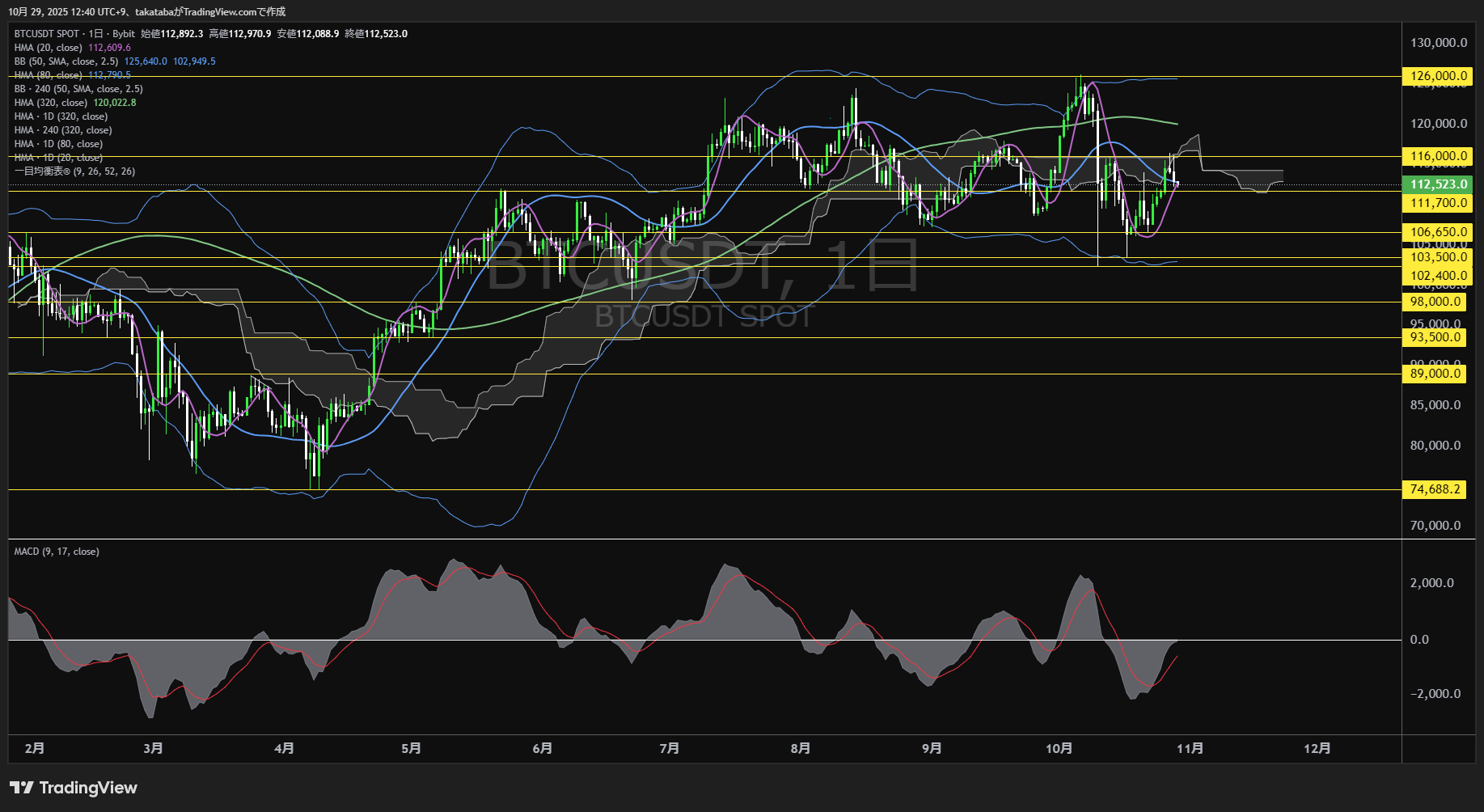Select the HMA (320, close) legend entry
Viewport: 1484px width, 812px height.
(51, 103)
